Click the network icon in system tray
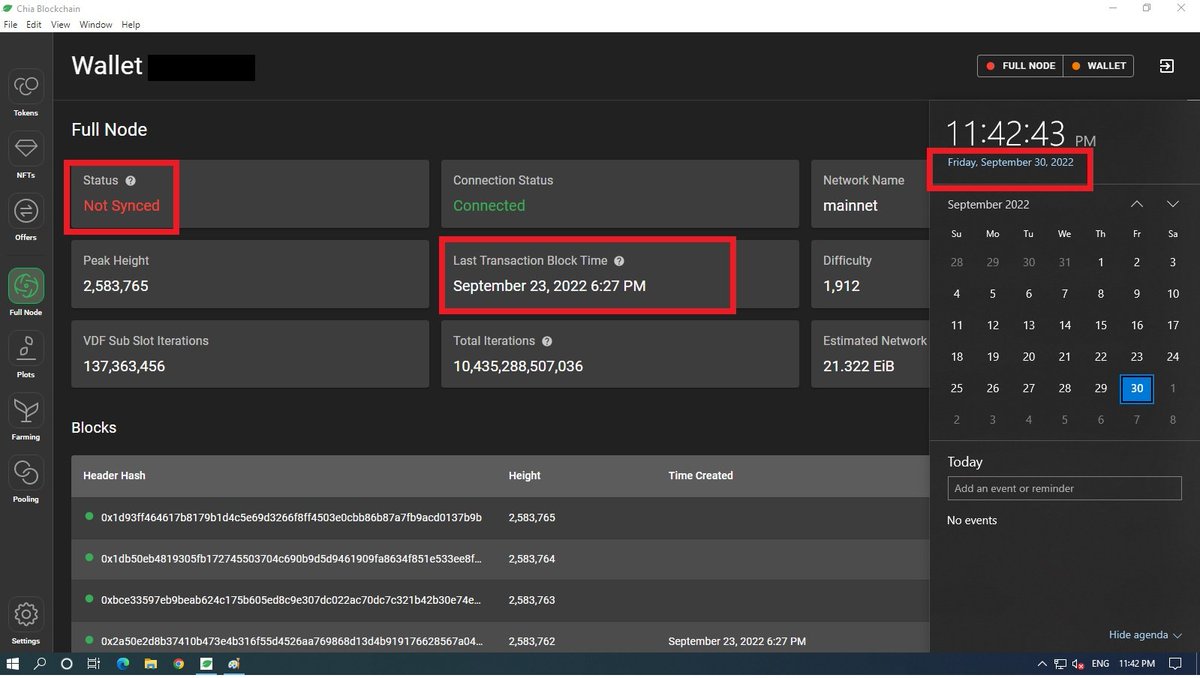1200x678 pixels. 1059,664
